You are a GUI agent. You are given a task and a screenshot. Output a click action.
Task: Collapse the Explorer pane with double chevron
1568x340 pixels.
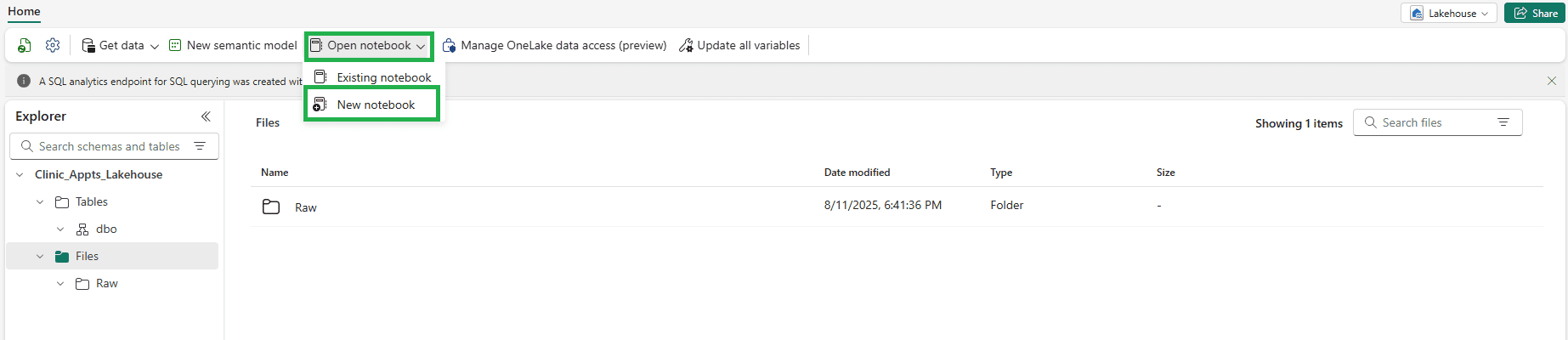(206, 116)
